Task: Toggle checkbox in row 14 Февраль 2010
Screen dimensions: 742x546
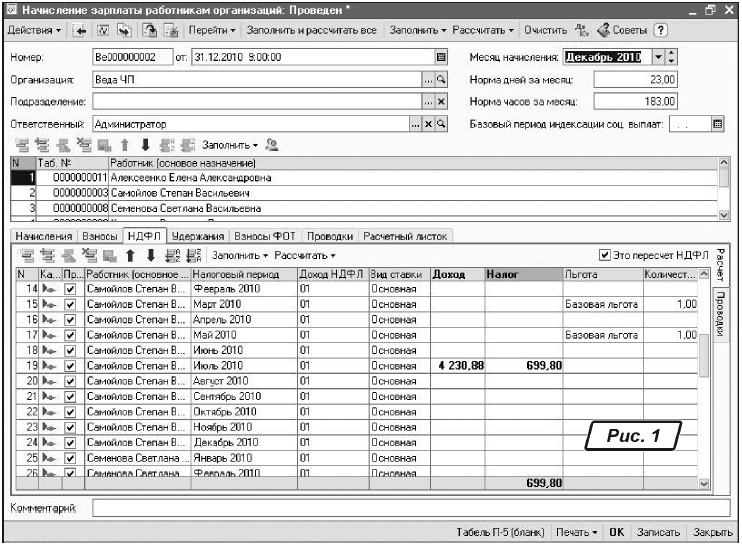Action: coord(69,288)
